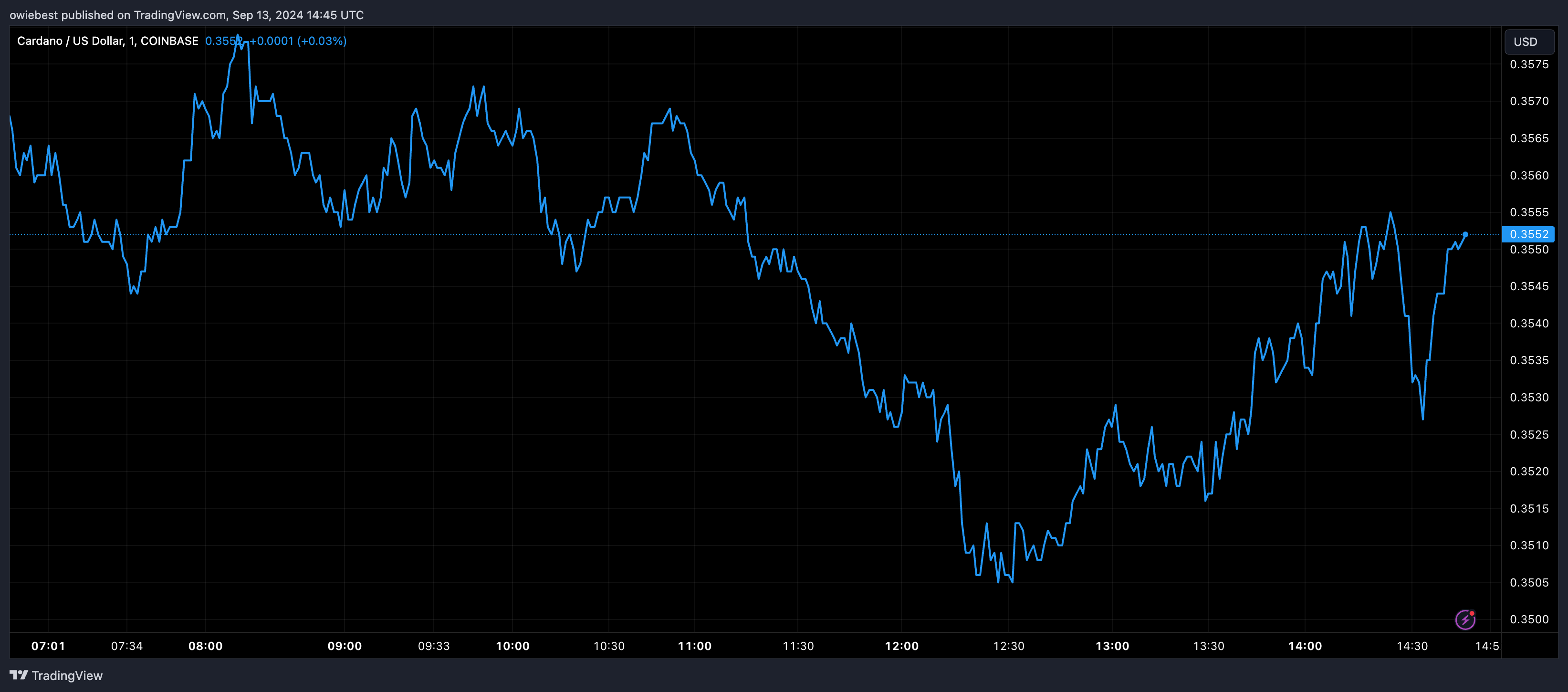Viewport: 1568px width, 692px height.
Task: Click the 0.3570 price axis label
Action: pos(1529,101)
